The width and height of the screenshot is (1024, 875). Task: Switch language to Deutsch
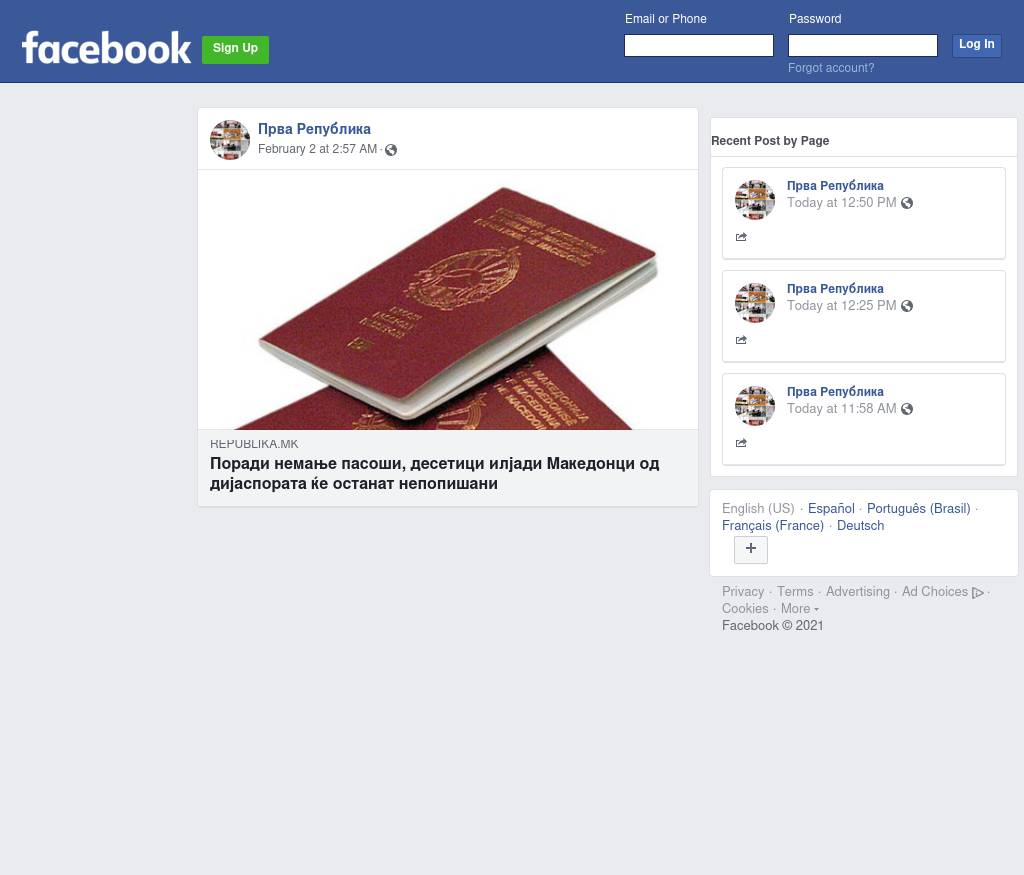click(x=860, y=526)
